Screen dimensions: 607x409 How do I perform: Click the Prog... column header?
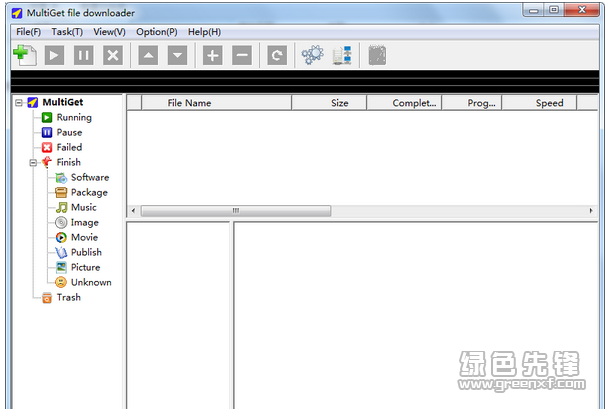tap(472, 103)
